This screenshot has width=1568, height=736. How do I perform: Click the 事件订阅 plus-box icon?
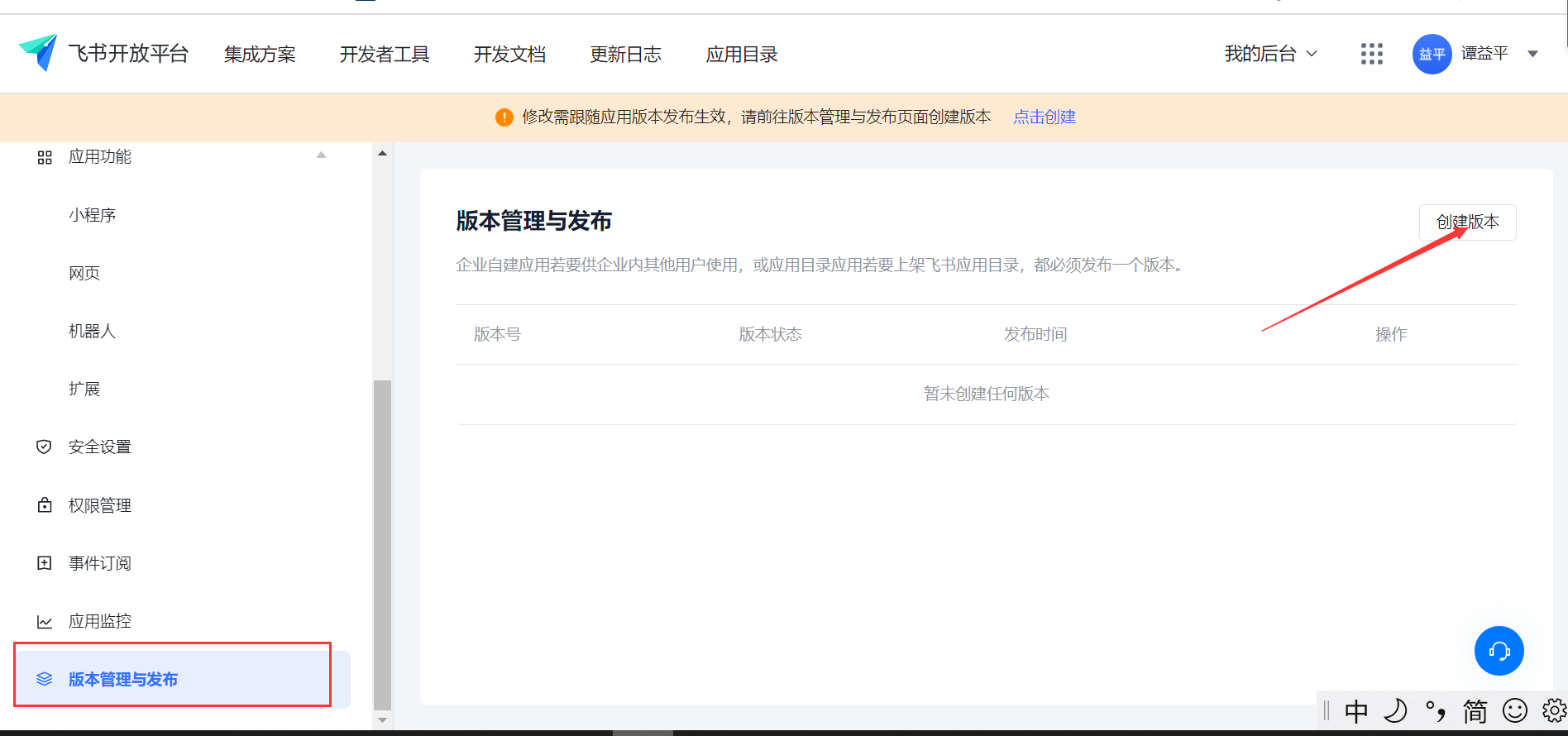[45, 563]
